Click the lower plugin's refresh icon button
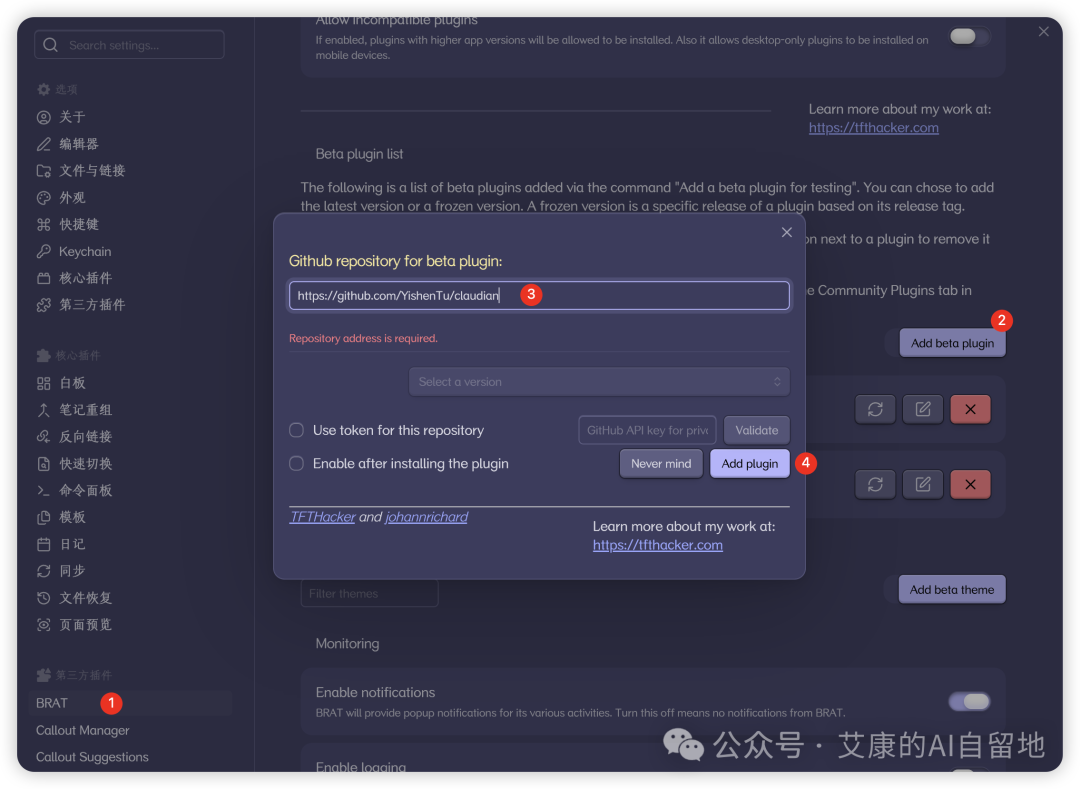The height and width of the screenshot is (789, 1080). tap(875, 485)
